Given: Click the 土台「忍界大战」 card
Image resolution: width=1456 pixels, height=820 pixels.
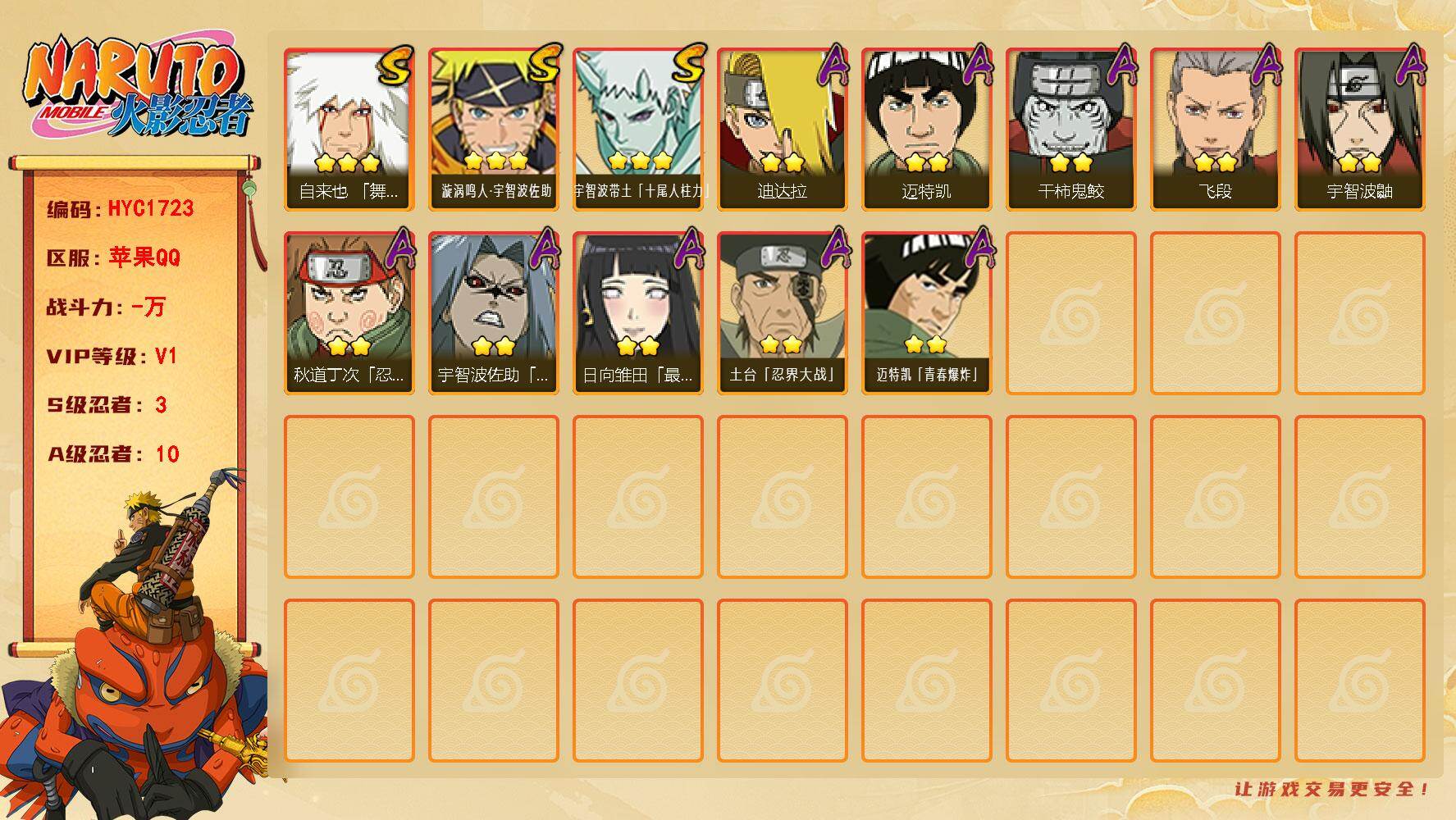Looking at the screenshot, I should click(x=783, y=313).
